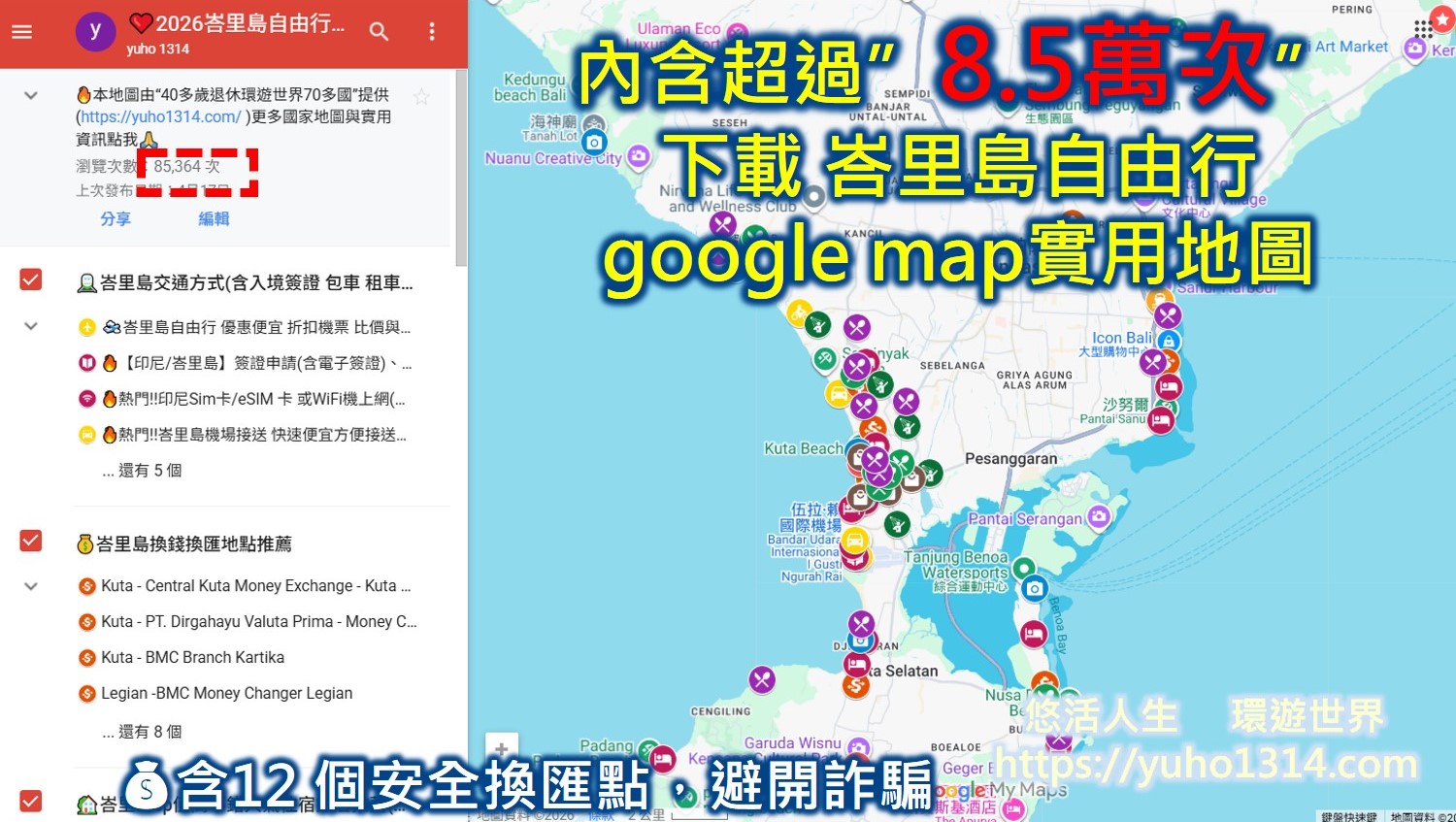Click the Tanjung Benoa Watersports green marker
1456x822 pixels.
coord(1024,568)
